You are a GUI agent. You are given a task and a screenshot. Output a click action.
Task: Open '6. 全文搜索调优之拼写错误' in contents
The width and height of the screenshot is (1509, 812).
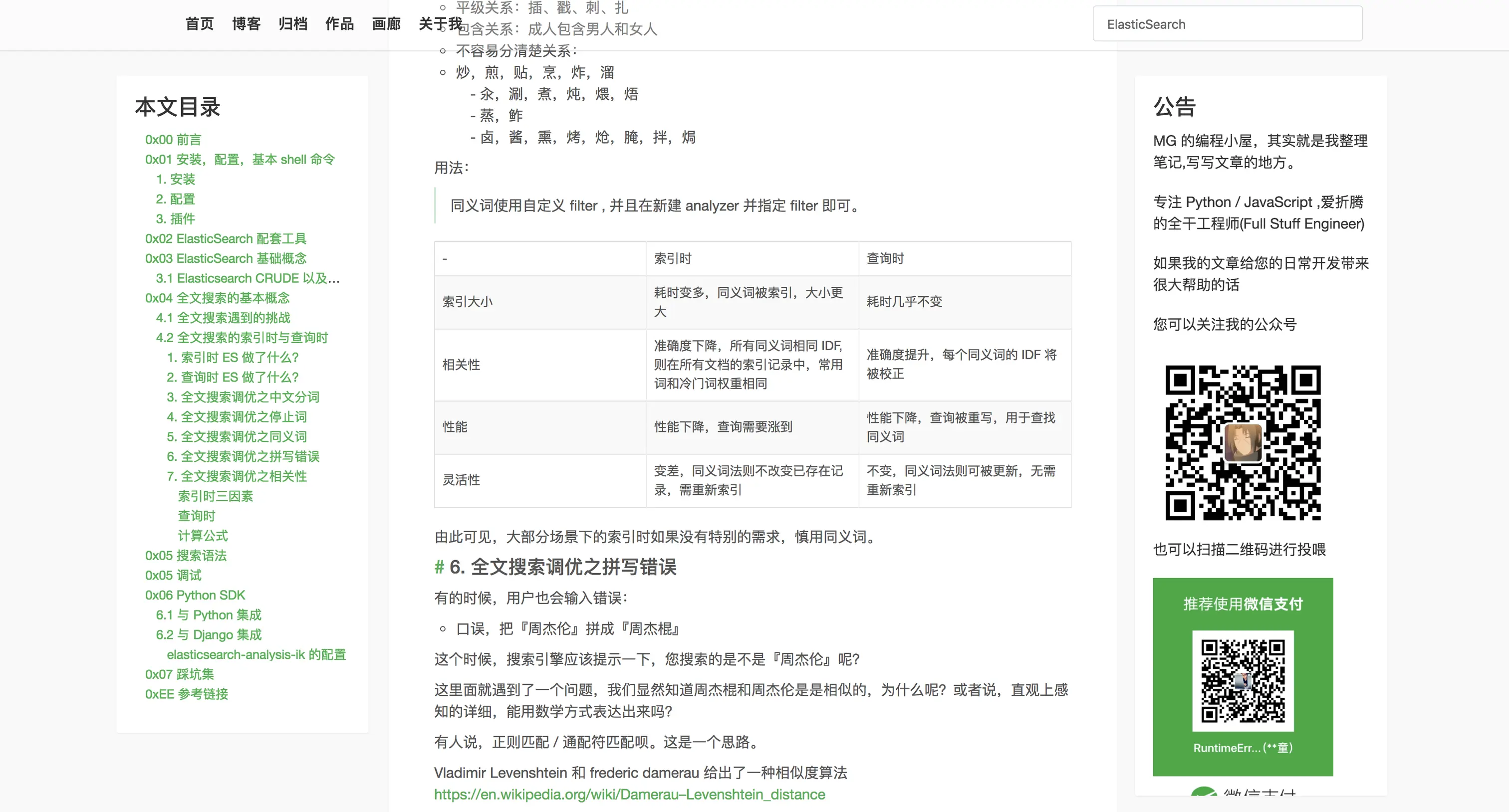[243, 457]
